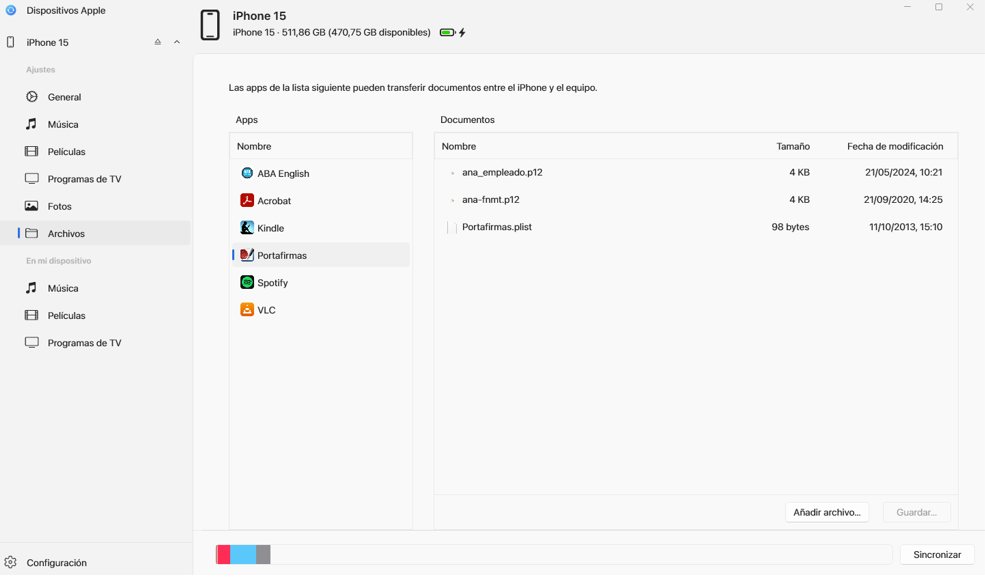Select the ana-fnmt.p12 file name
The width and height of the screenshot is (985, 577).
pyautogui.click(x=491, y=200)
